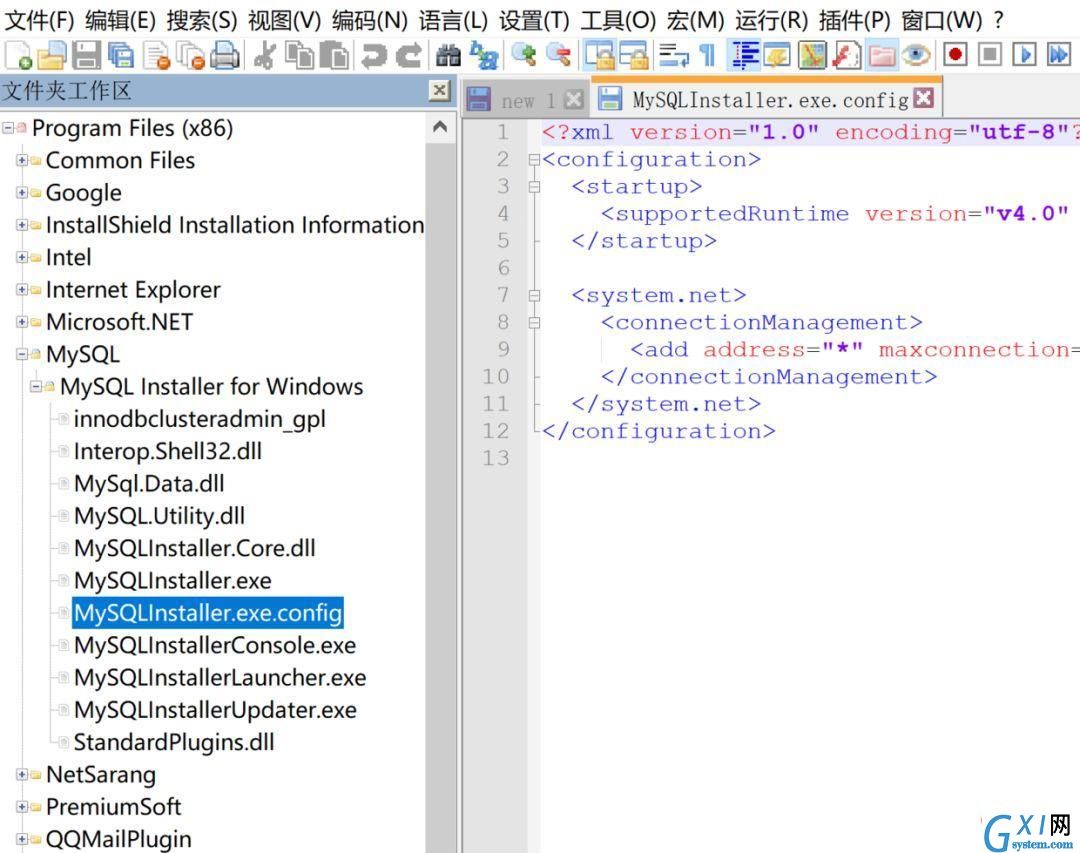Print the document using the printer icon
Screen dimensions: 1080x853
click(x=225, y=55)
